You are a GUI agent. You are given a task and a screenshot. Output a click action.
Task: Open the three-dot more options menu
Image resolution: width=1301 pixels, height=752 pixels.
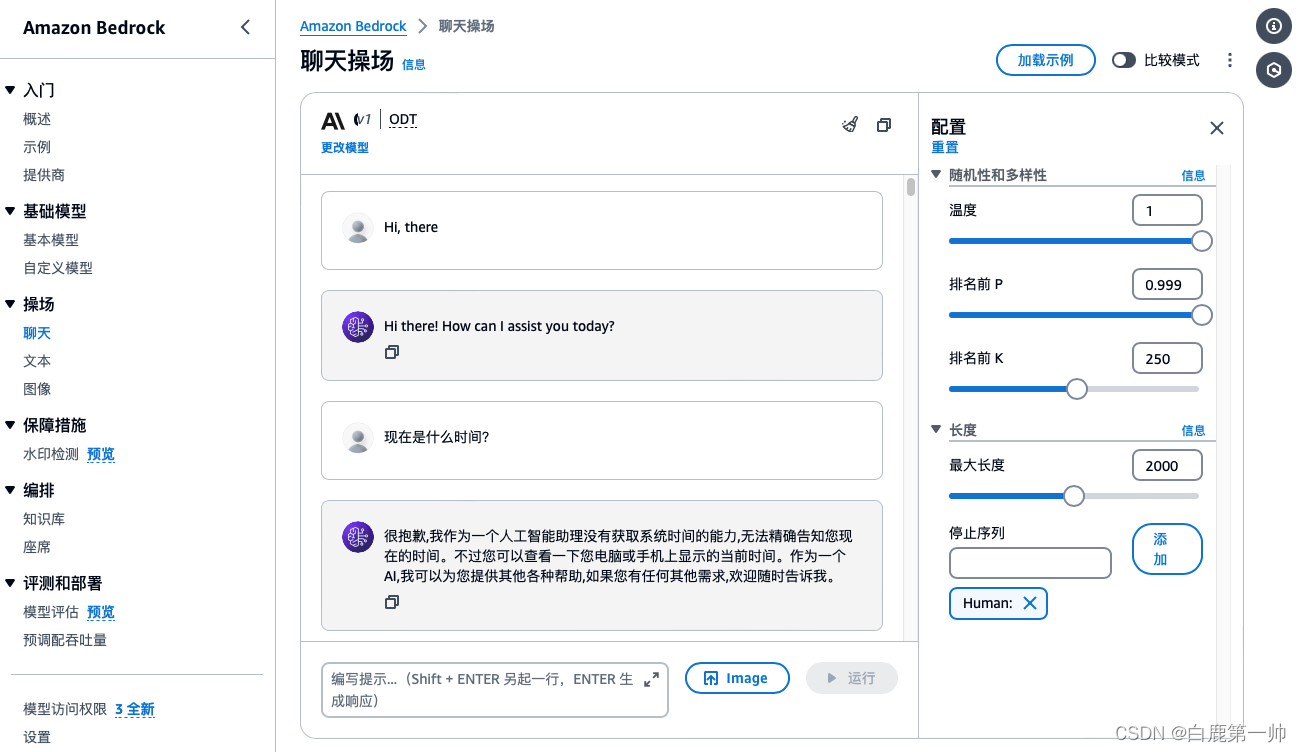pyautogui.click(x=1230, y=60)
